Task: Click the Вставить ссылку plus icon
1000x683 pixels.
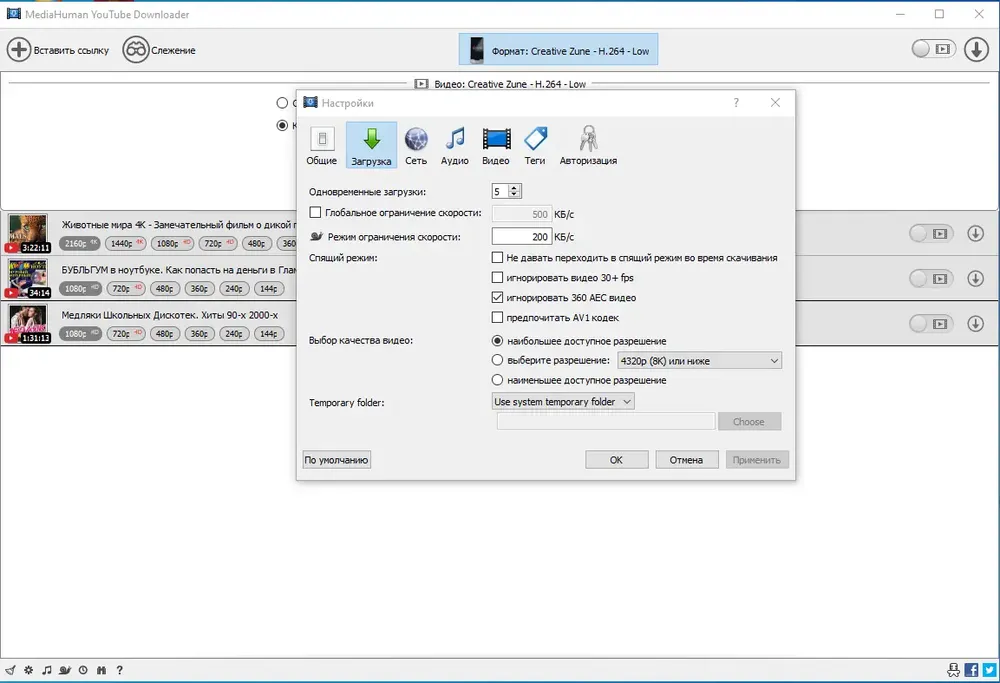Action: pyautogui.click(x=18, y=50)
